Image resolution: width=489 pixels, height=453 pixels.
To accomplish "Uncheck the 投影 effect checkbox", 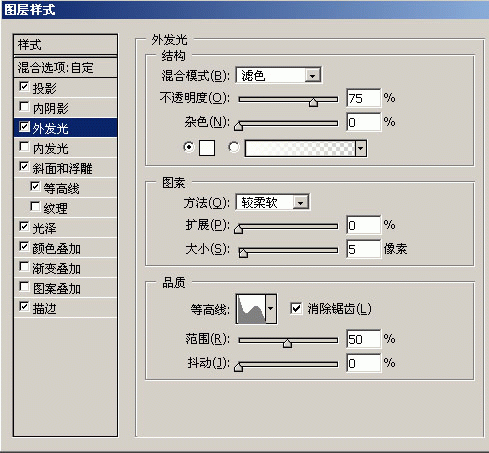I will 24,87.
